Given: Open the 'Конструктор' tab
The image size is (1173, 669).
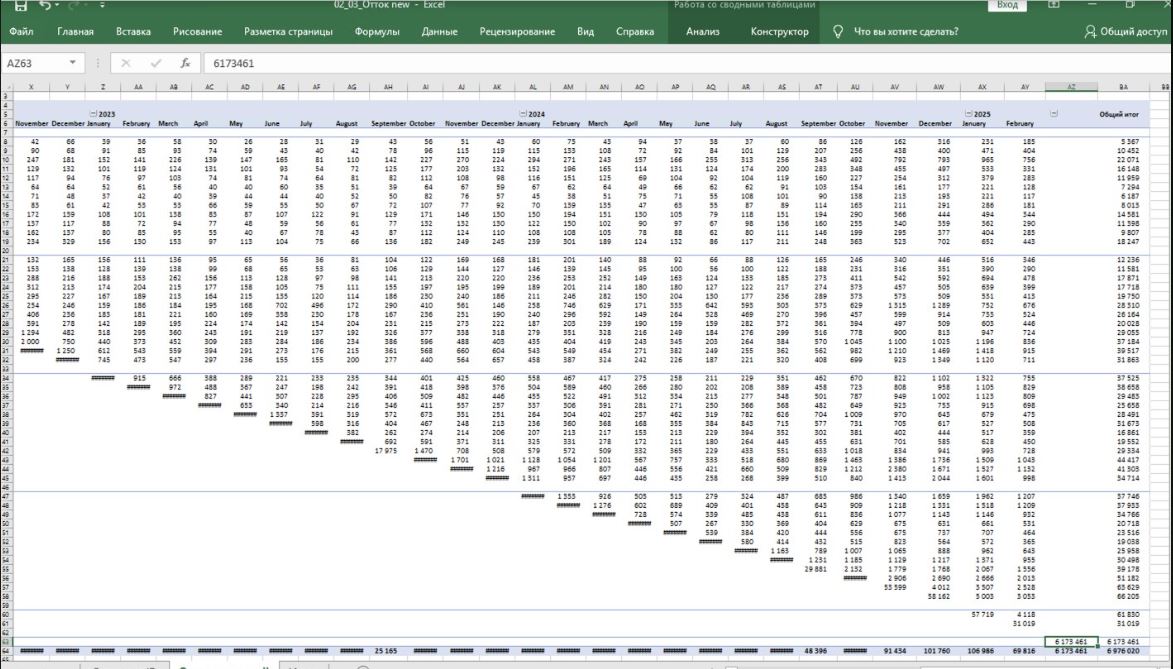Looking at the screenshot, I should [x=779, y=32].
